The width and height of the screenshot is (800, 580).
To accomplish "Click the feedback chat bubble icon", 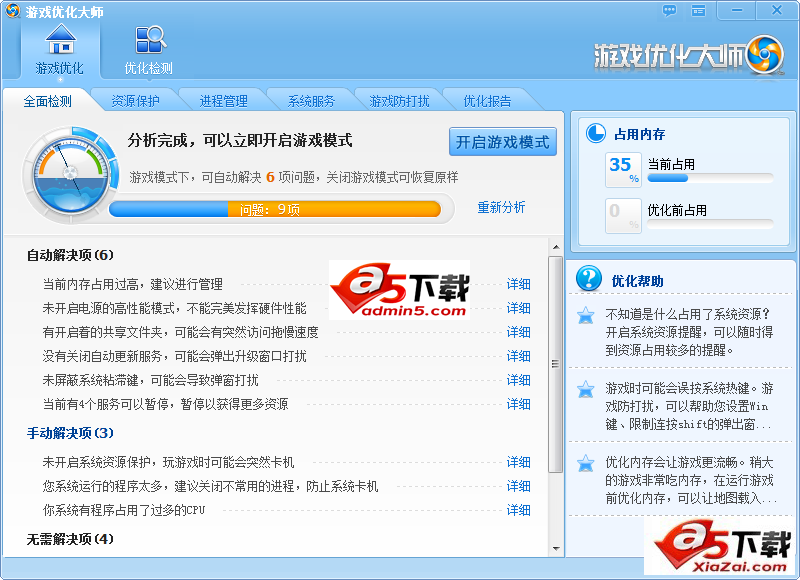I will (x=669, y=10).
